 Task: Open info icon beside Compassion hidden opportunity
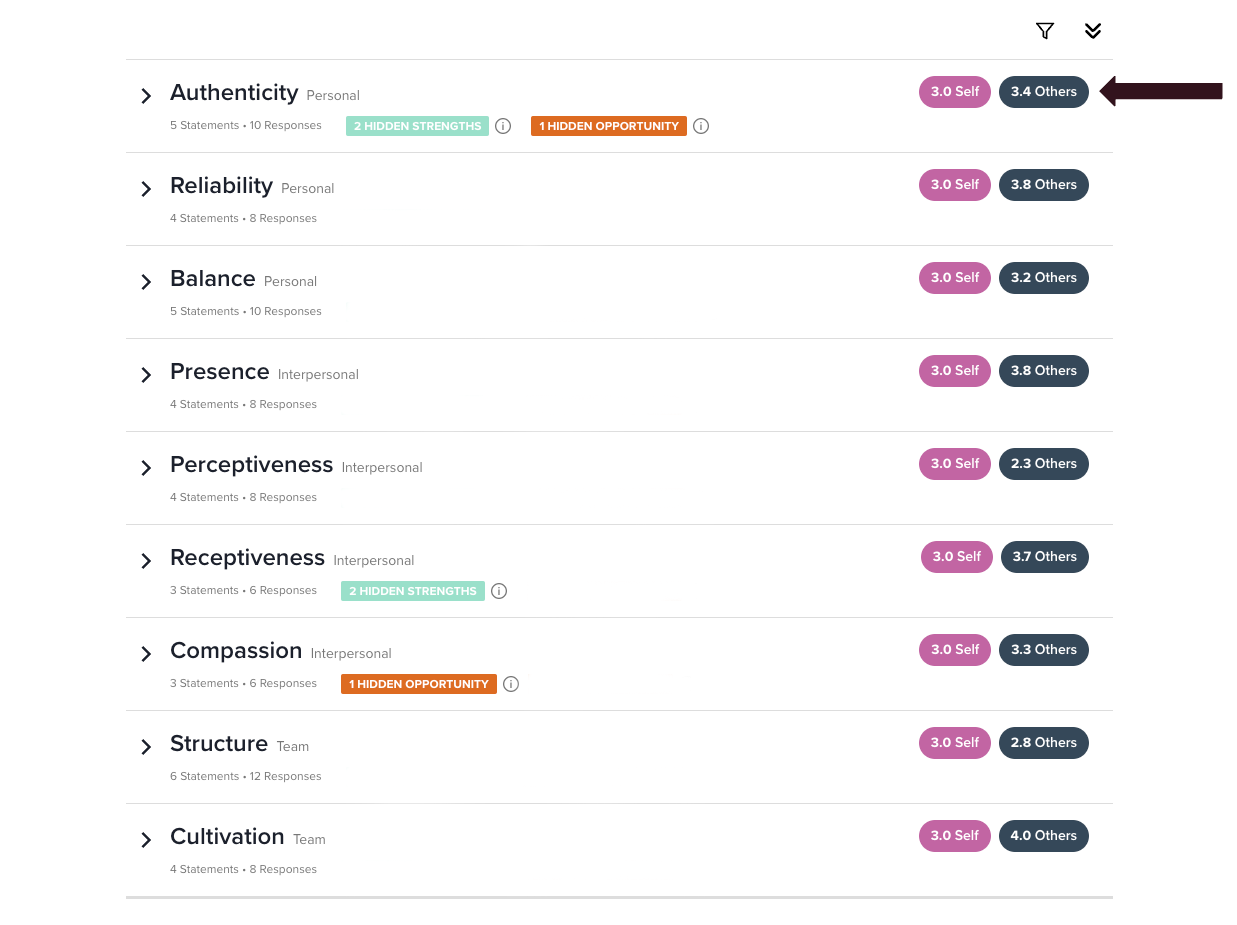pos(511,684)
